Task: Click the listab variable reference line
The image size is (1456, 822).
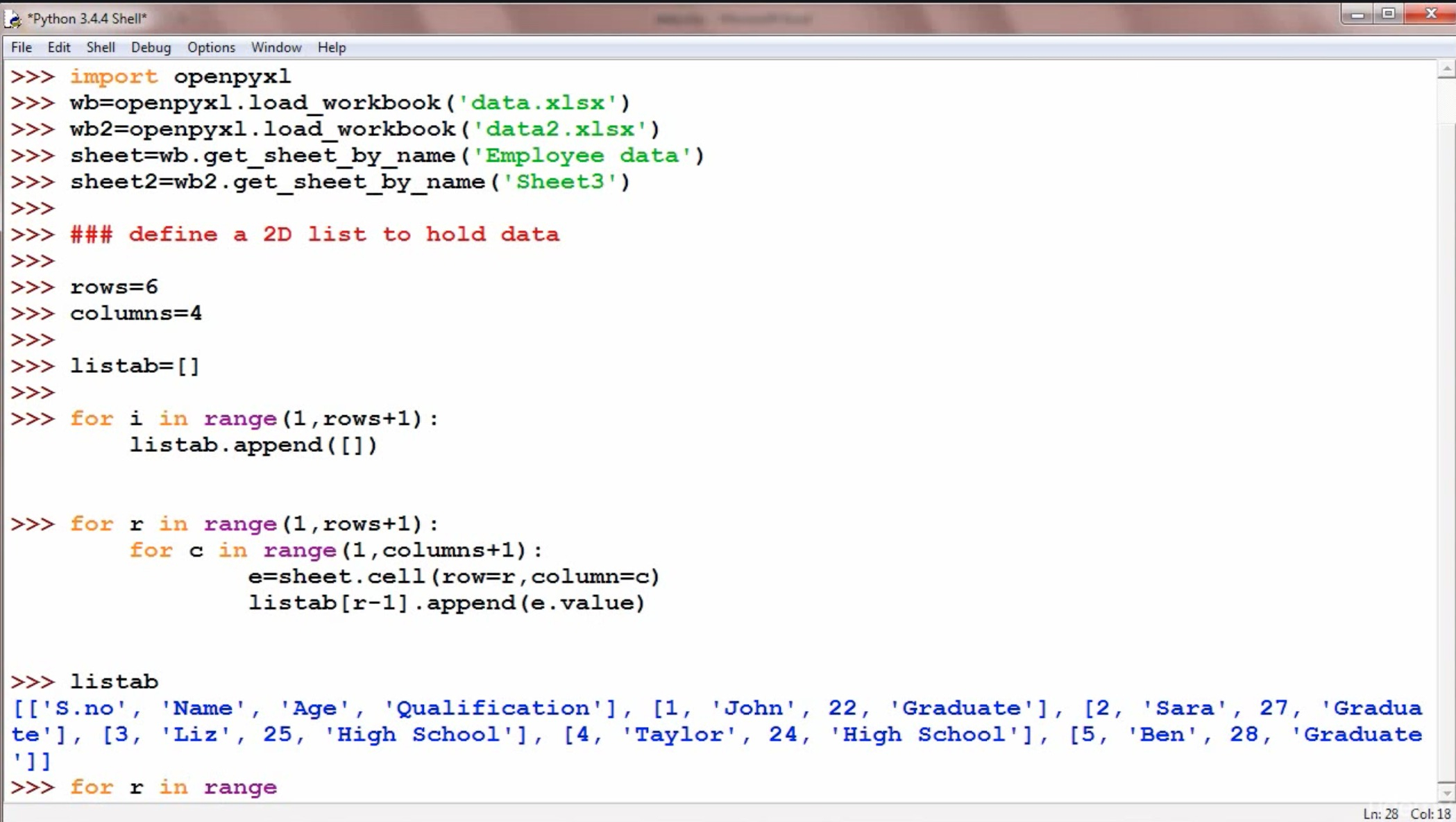Action: click(x=113, y=681)
